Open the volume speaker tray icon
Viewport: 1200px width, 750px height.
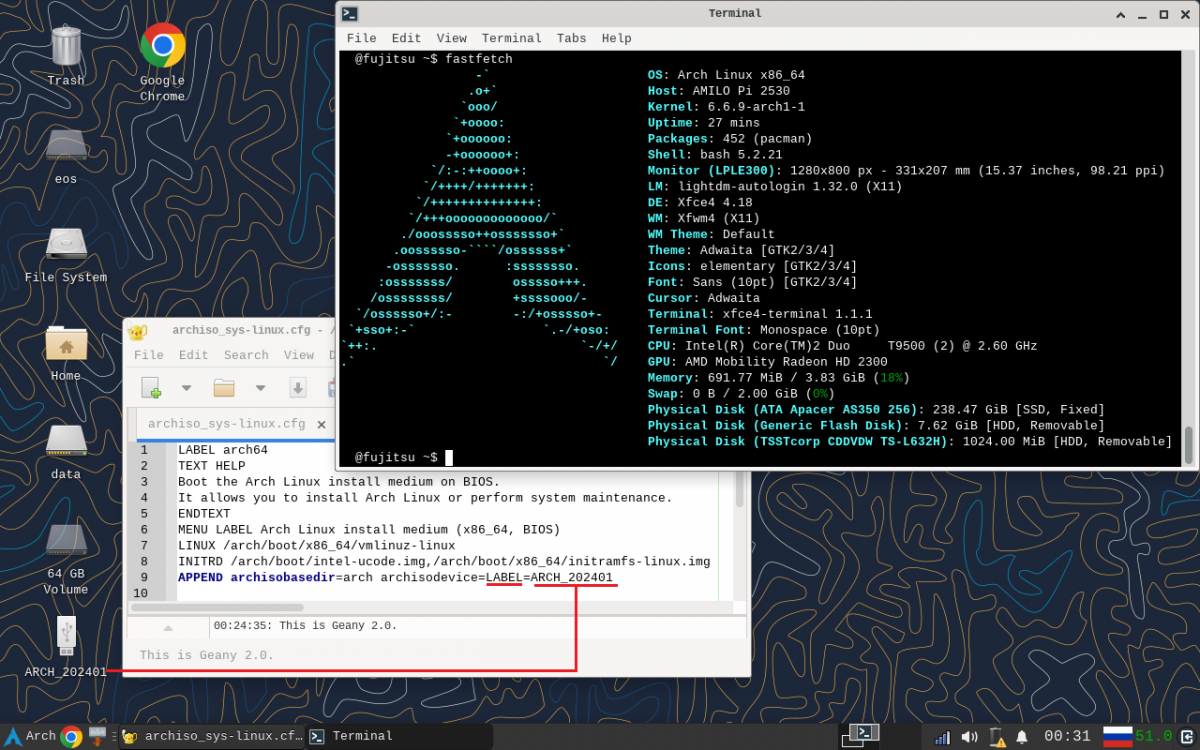pos(969,737)
